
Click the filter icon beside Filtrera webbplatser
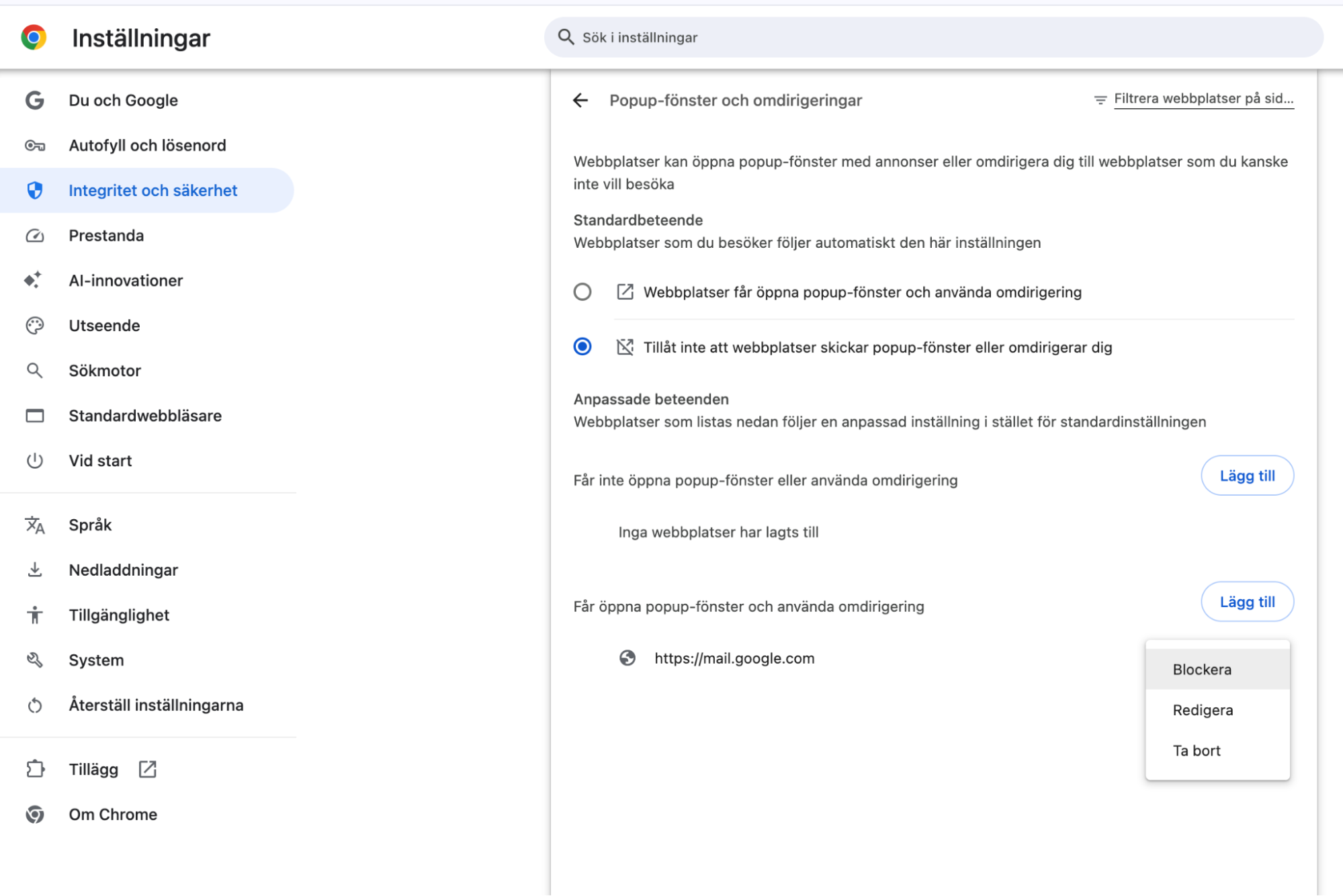click(x=1100, y=99)
